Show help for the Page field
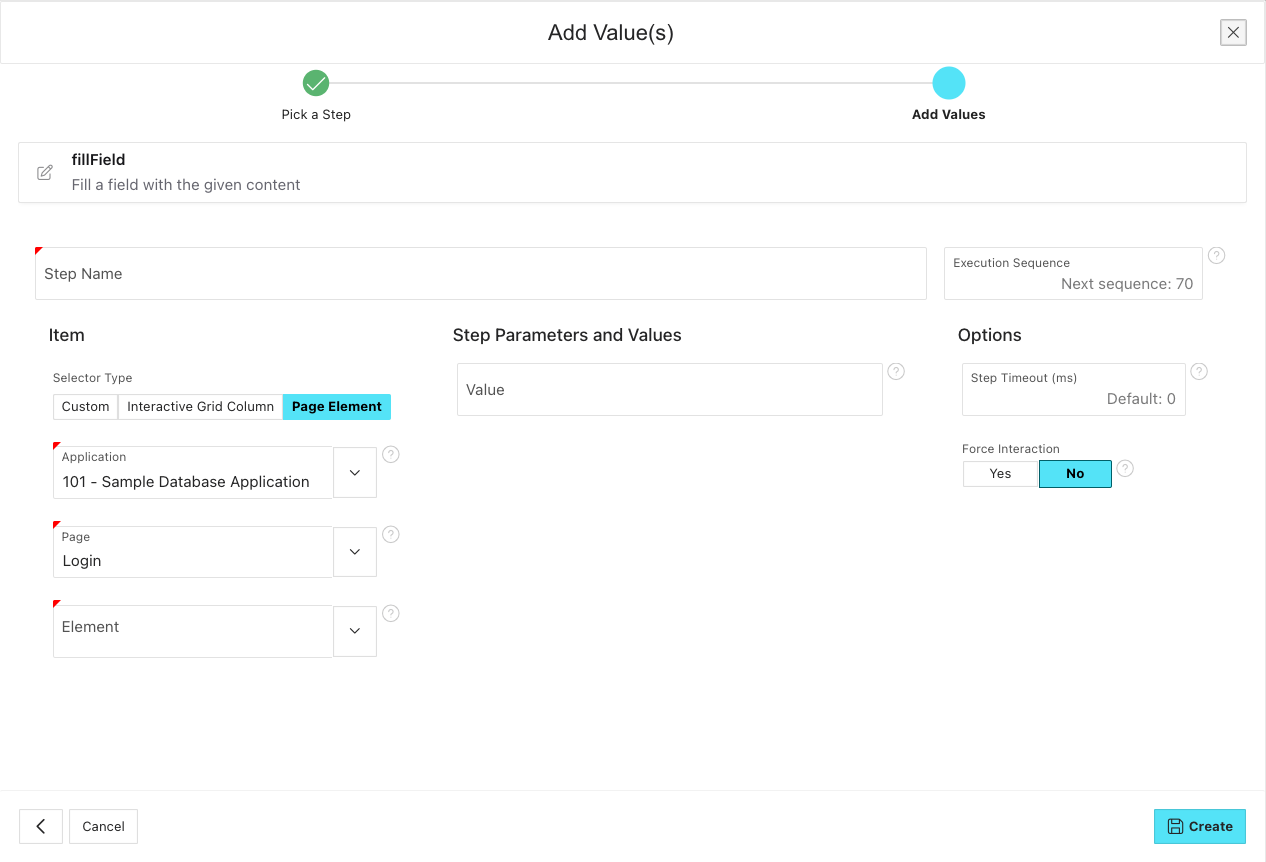This screenshot has height=862, width=1266. pos(391,534)
